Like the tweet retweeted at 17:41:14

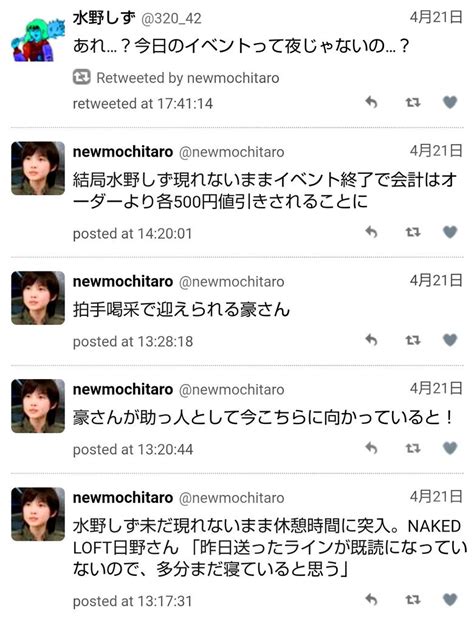coord(450,102)
